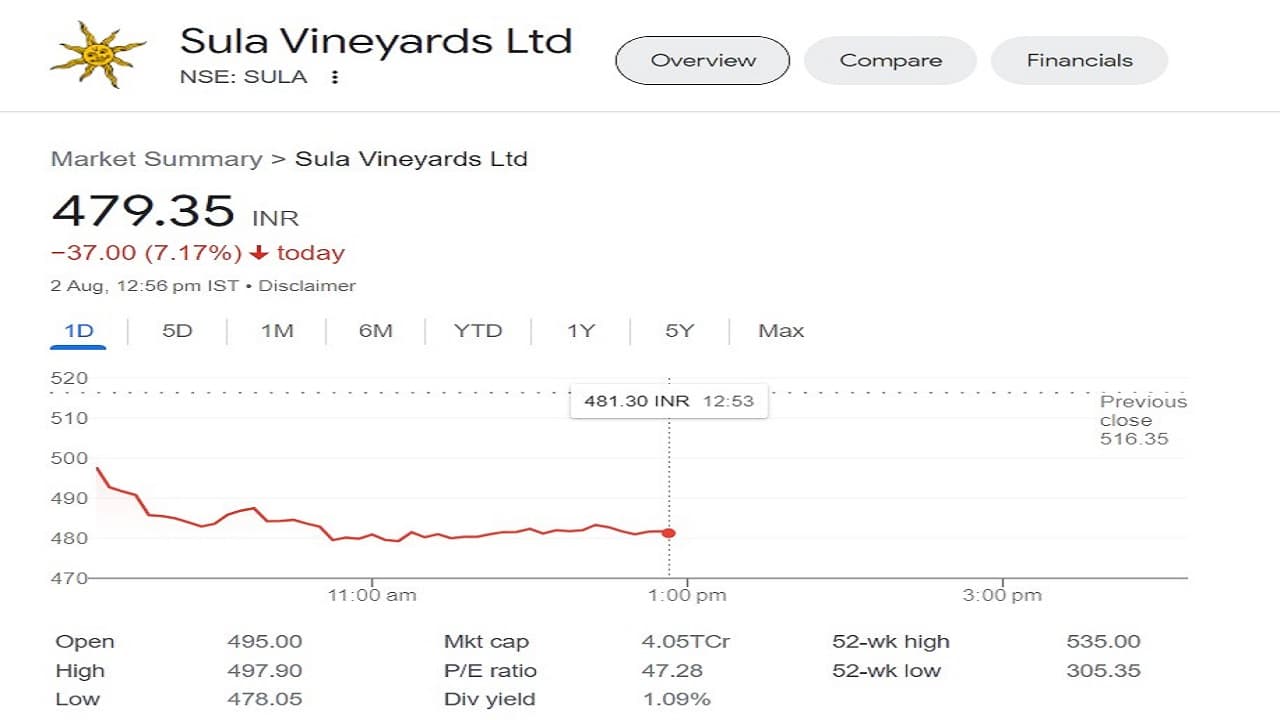Viewport: 1280px width, 720px height.
Task: Open the three-dot menu beside NSE: SULA
Action: (335, 77)
